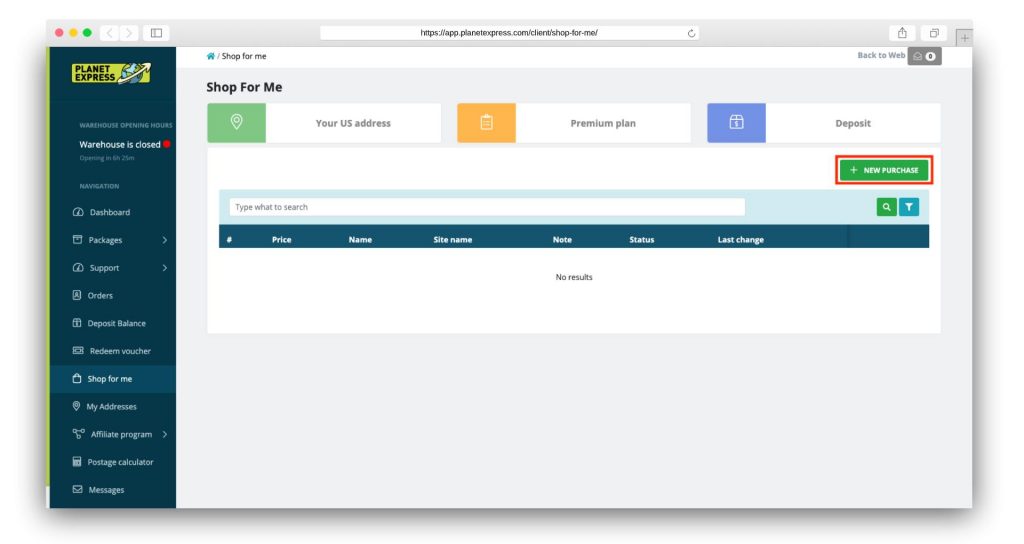
Task: Click the teal filter funnel button
Action: pos(908,207)
